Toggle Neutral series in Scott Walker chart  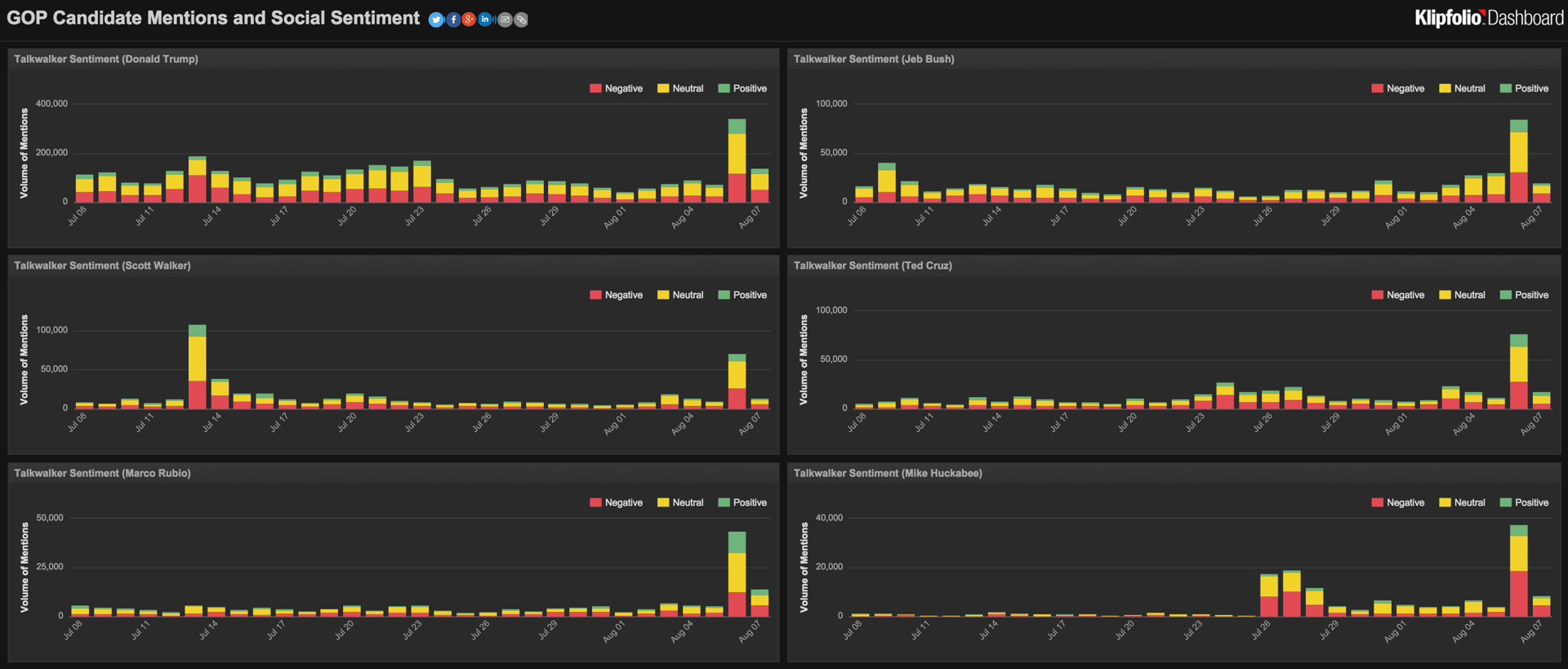click(680, 295)
